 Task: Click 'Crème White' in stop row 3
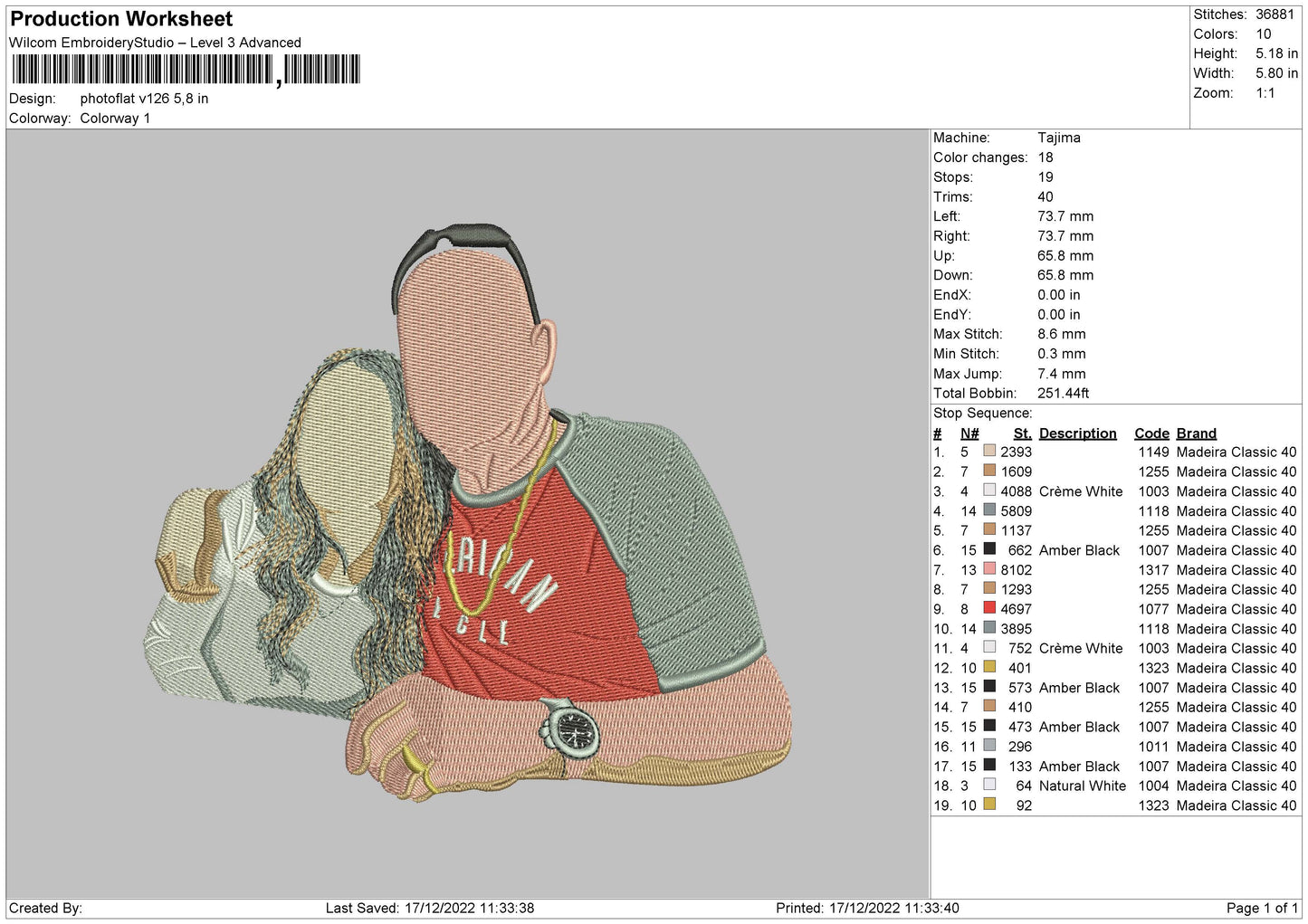click(1081, 491)
